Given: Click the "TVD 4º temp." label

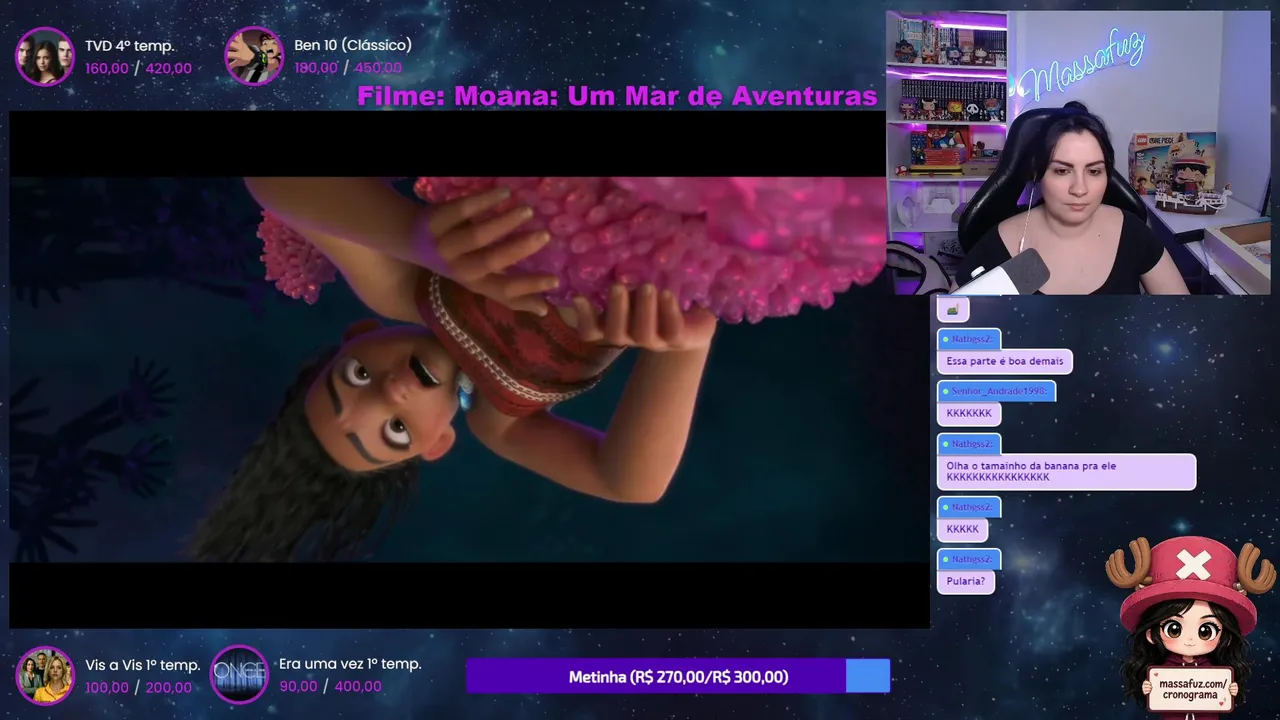Looking at the screenshot, I should (130, 46).
